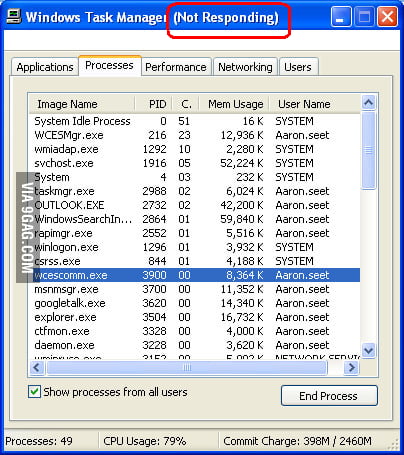Click the horizontal scroll left arrow

tap(37, 368)
